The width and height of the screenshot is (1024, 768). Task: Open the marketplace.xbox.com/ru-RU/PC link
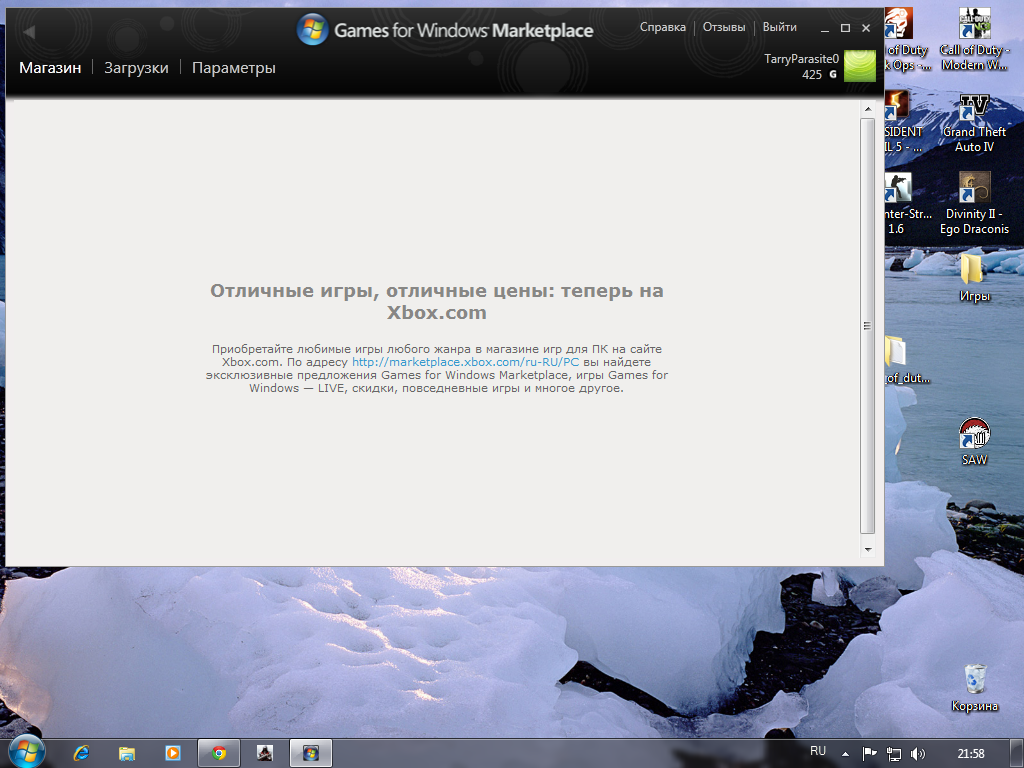(x=465, y=361)
